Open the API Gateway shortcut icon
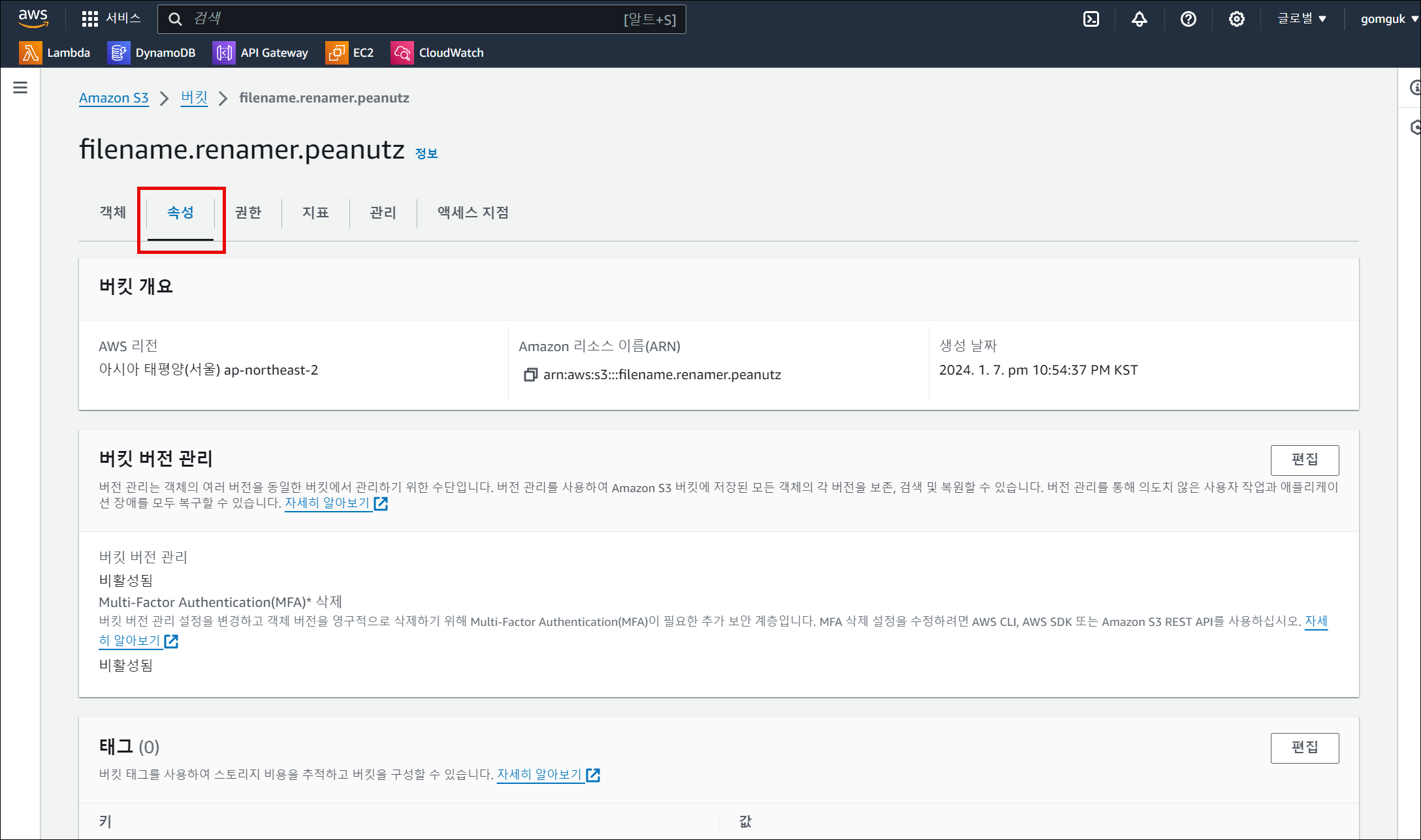 click(x=224, y=53)
